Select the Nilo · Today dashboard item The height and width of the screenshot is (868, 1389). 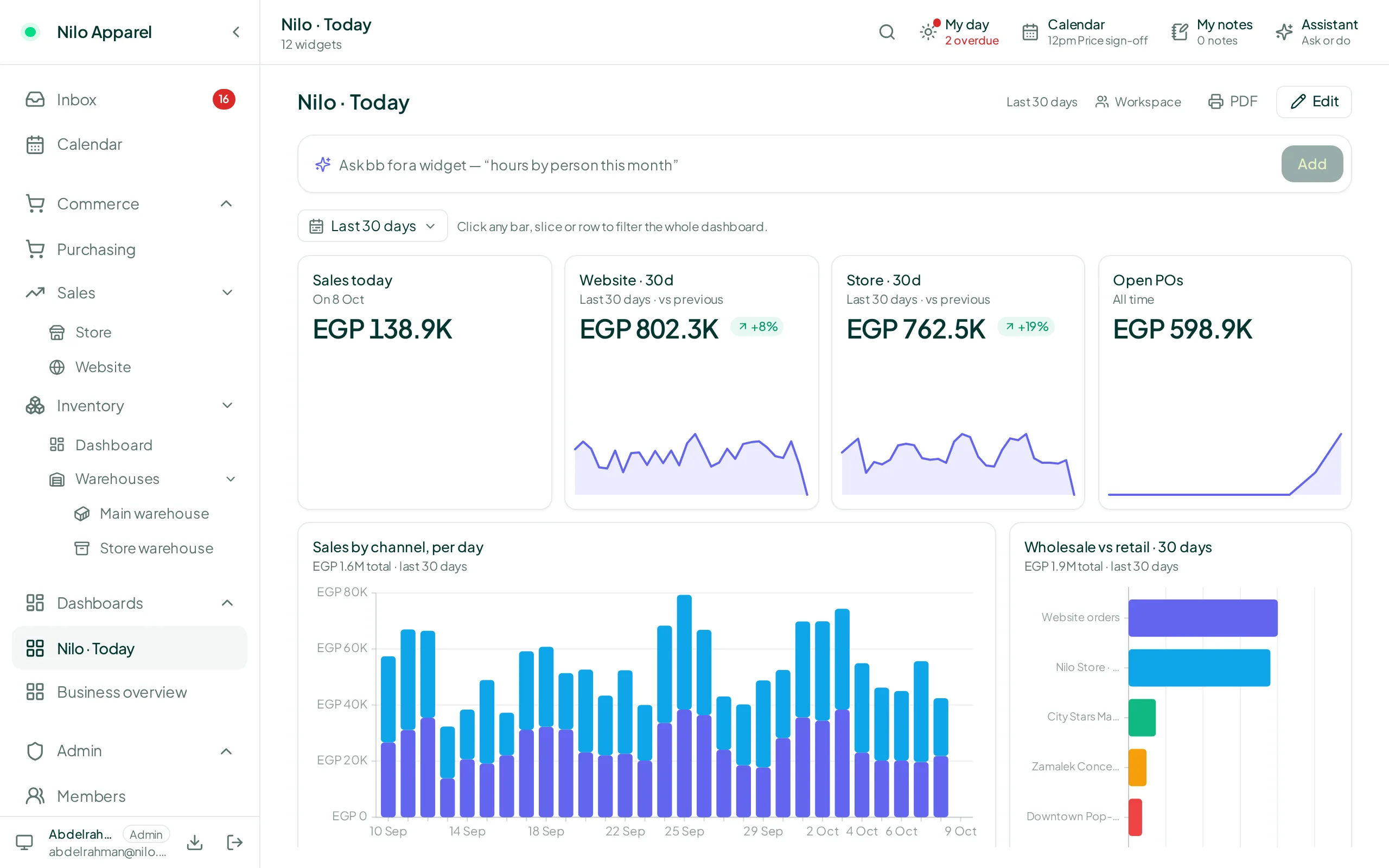130,648
